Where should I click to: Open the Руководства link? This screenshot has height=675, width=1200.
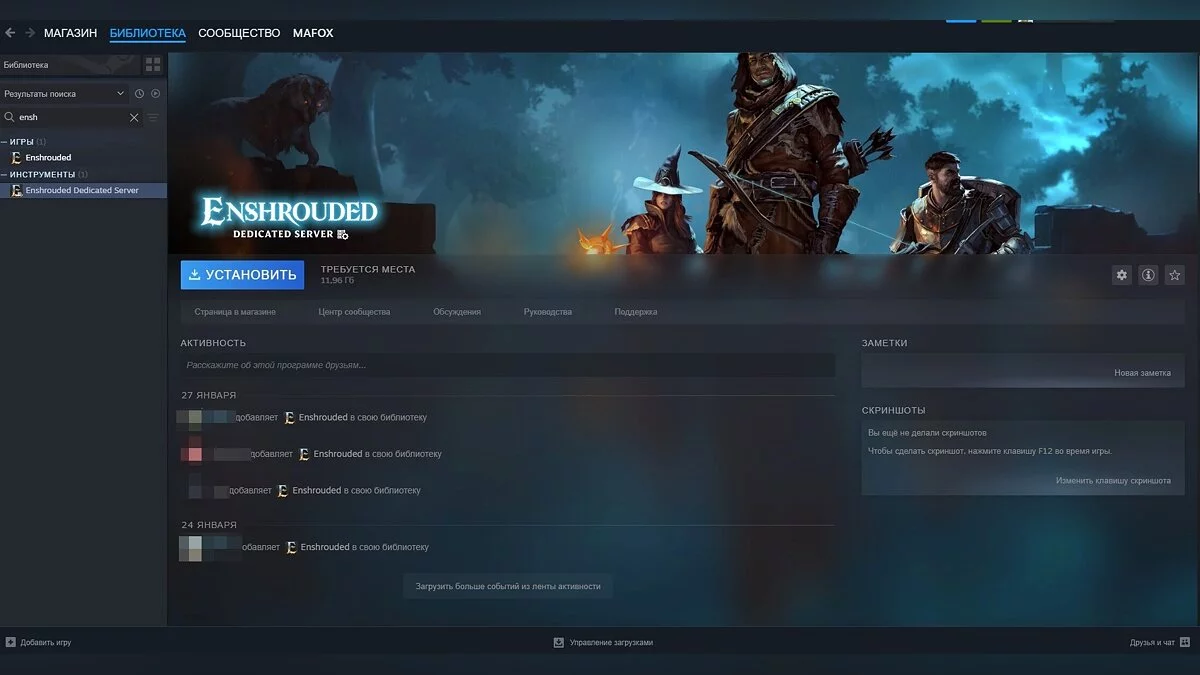point(548,312)
